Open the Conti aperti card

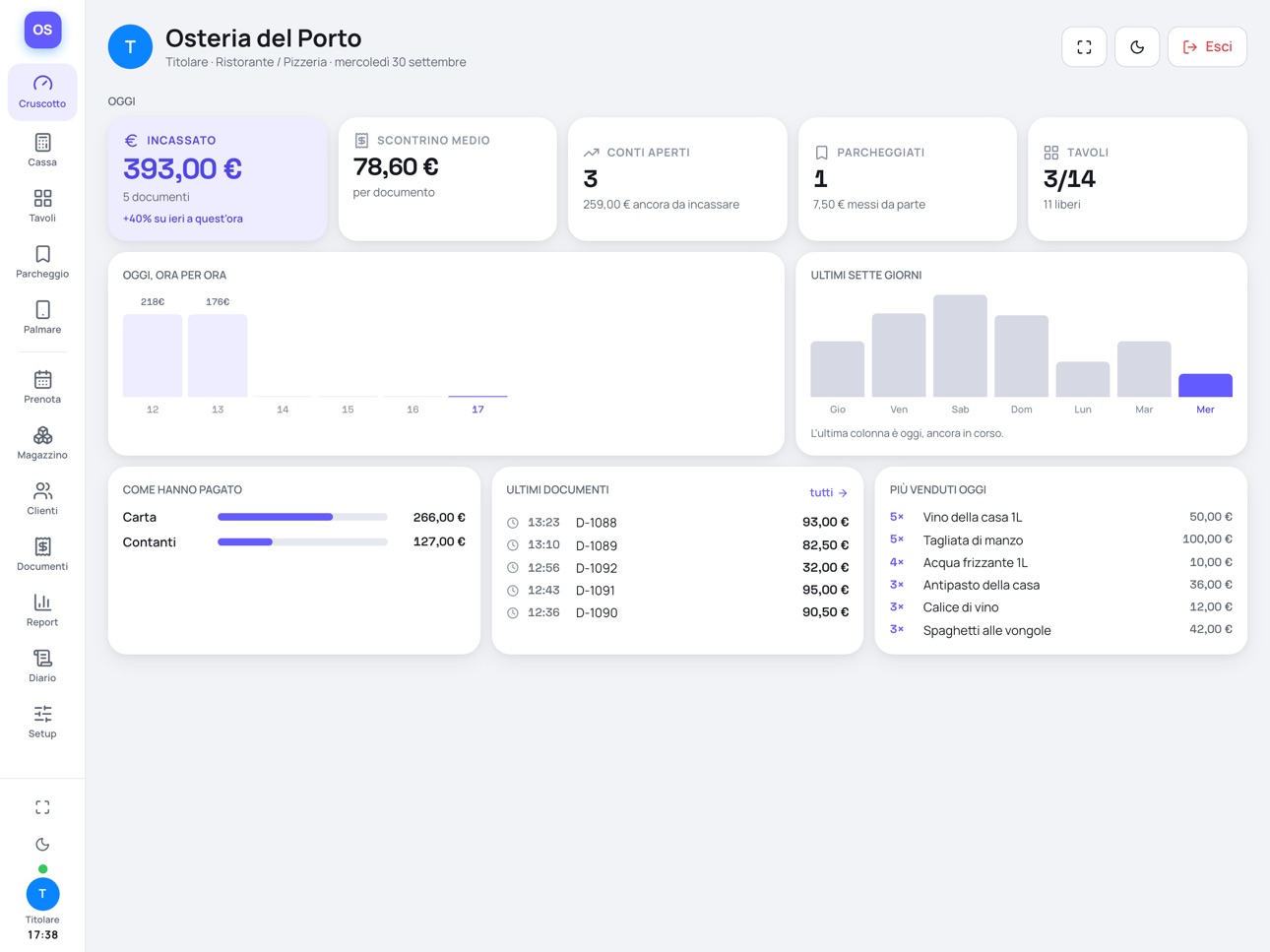coord(677,179)
